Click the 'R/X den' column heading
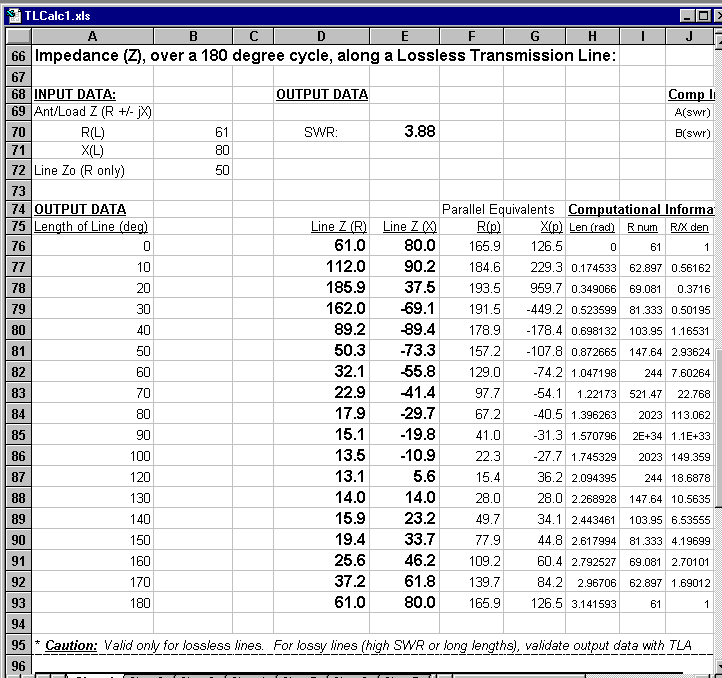722x678 pixels. (x=689, y=227)
